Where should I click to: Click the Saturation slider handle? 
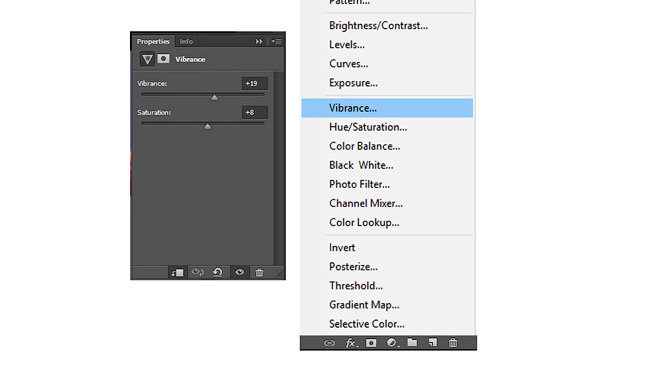[x=208, y=126]
